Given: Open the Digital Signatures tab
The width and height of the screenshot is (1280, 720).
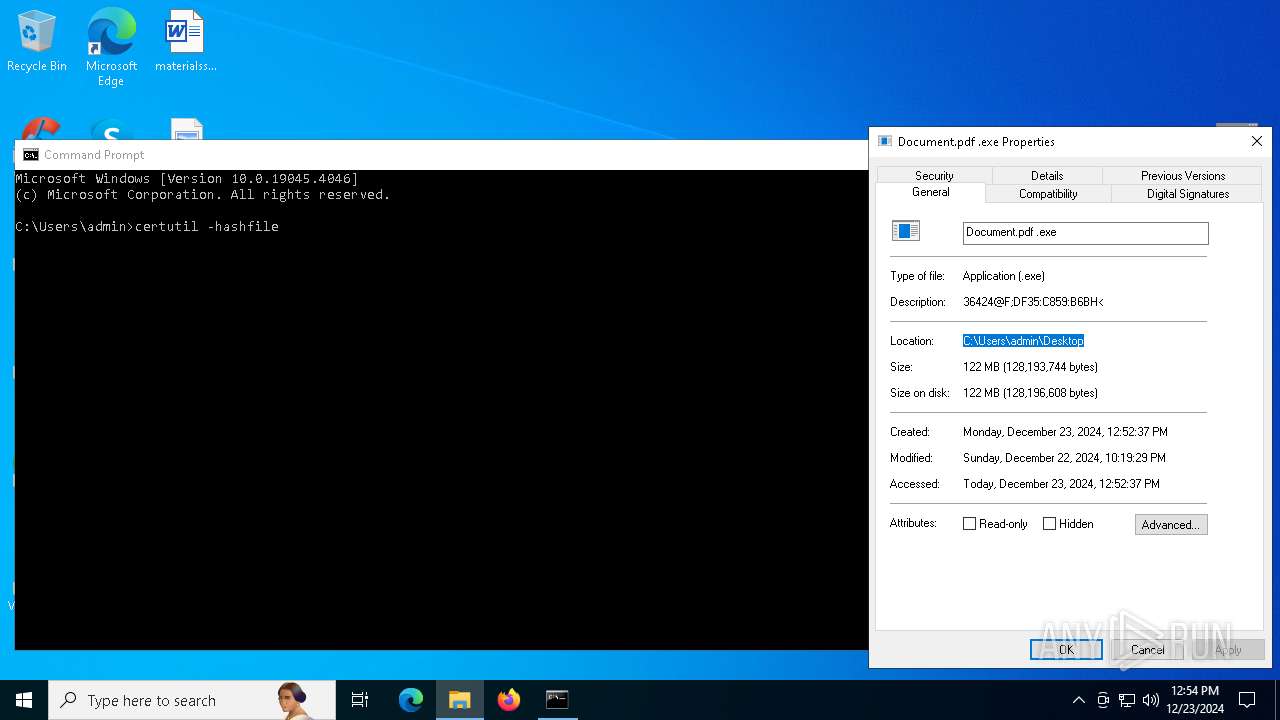Looking at the screenshot, I should (x=1188, y=194).
